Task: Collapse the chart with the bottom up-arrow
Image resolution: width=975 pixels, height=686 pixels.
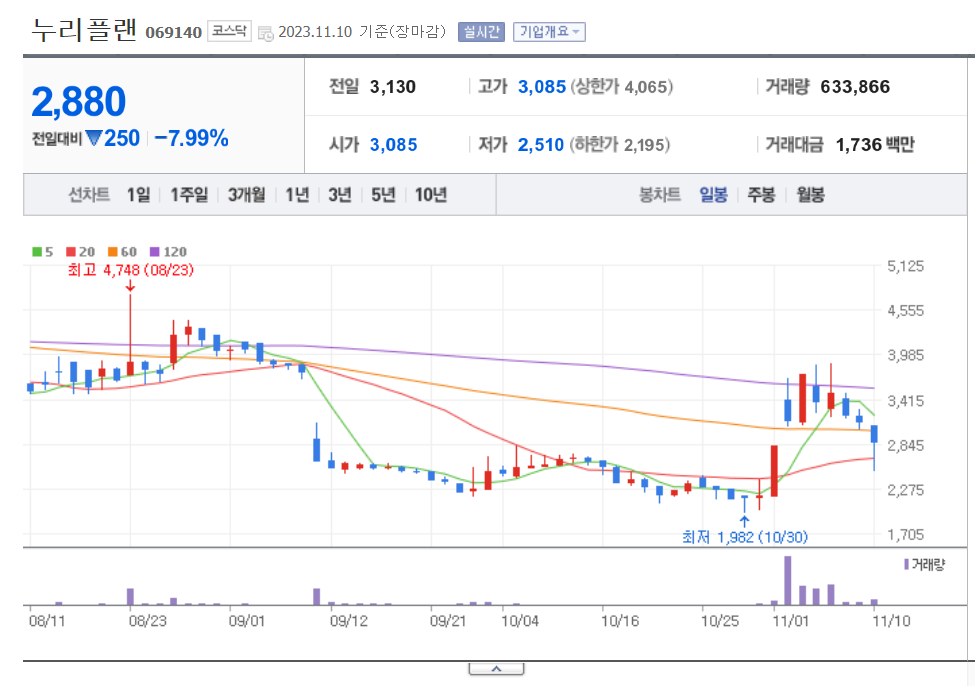Action: 496,669
